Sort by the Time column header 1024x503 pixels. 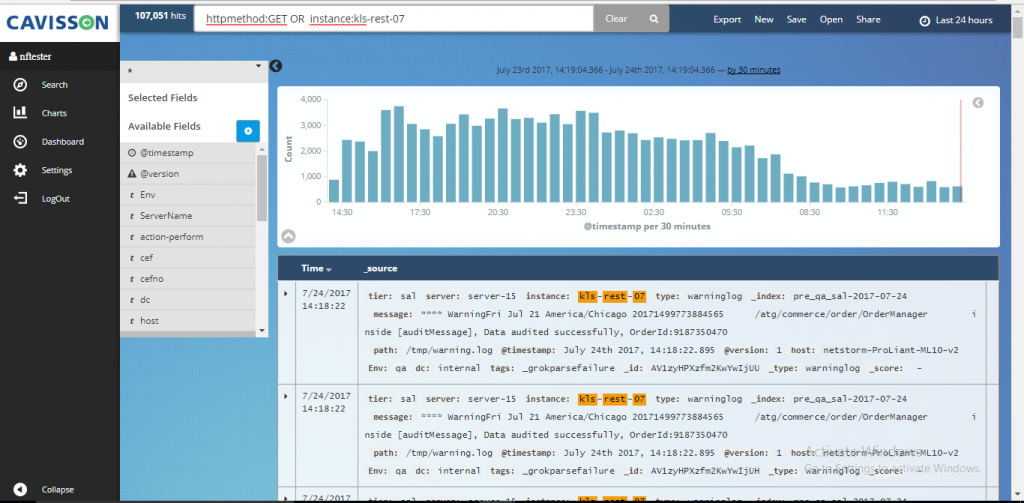pos(316,268)
